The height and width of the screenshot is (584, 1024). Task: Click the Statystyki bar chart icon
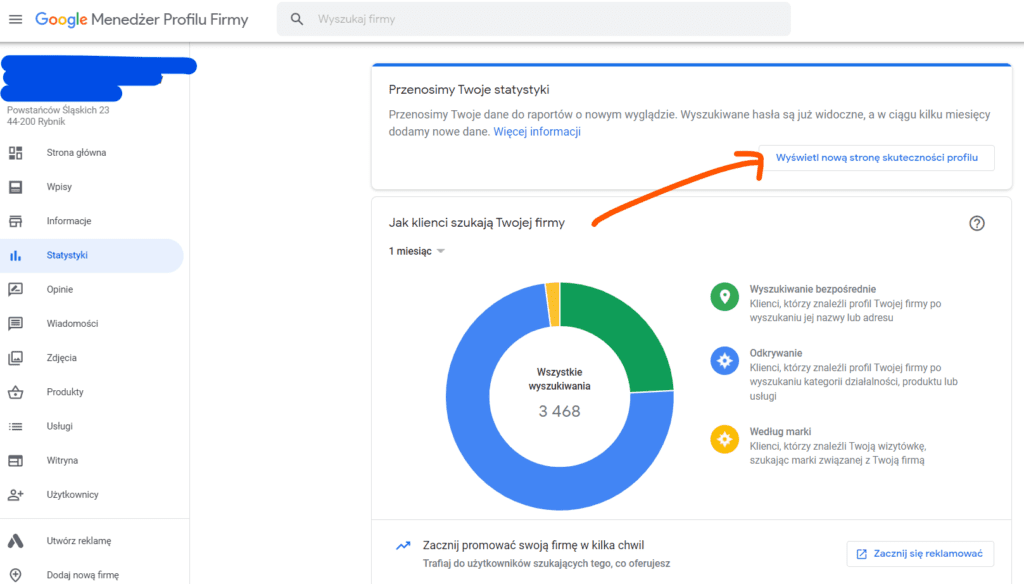coord(15,255)
